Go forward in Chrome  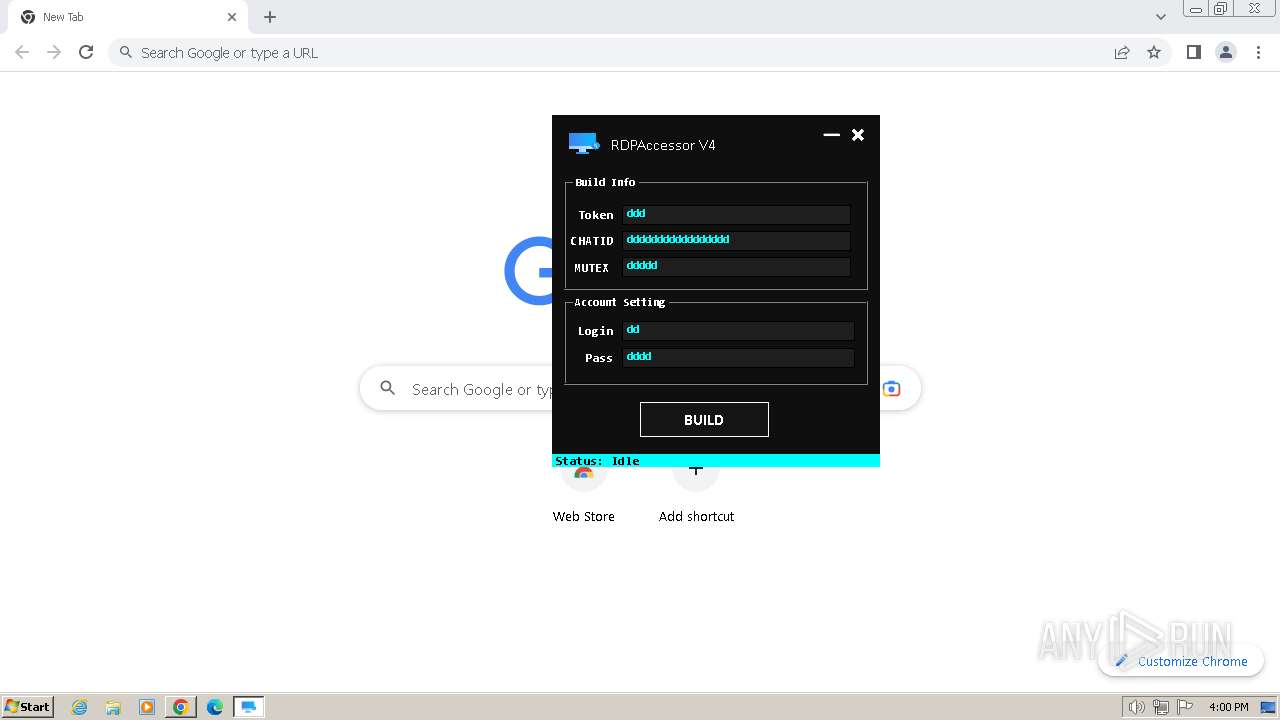[x=54, y=52]
